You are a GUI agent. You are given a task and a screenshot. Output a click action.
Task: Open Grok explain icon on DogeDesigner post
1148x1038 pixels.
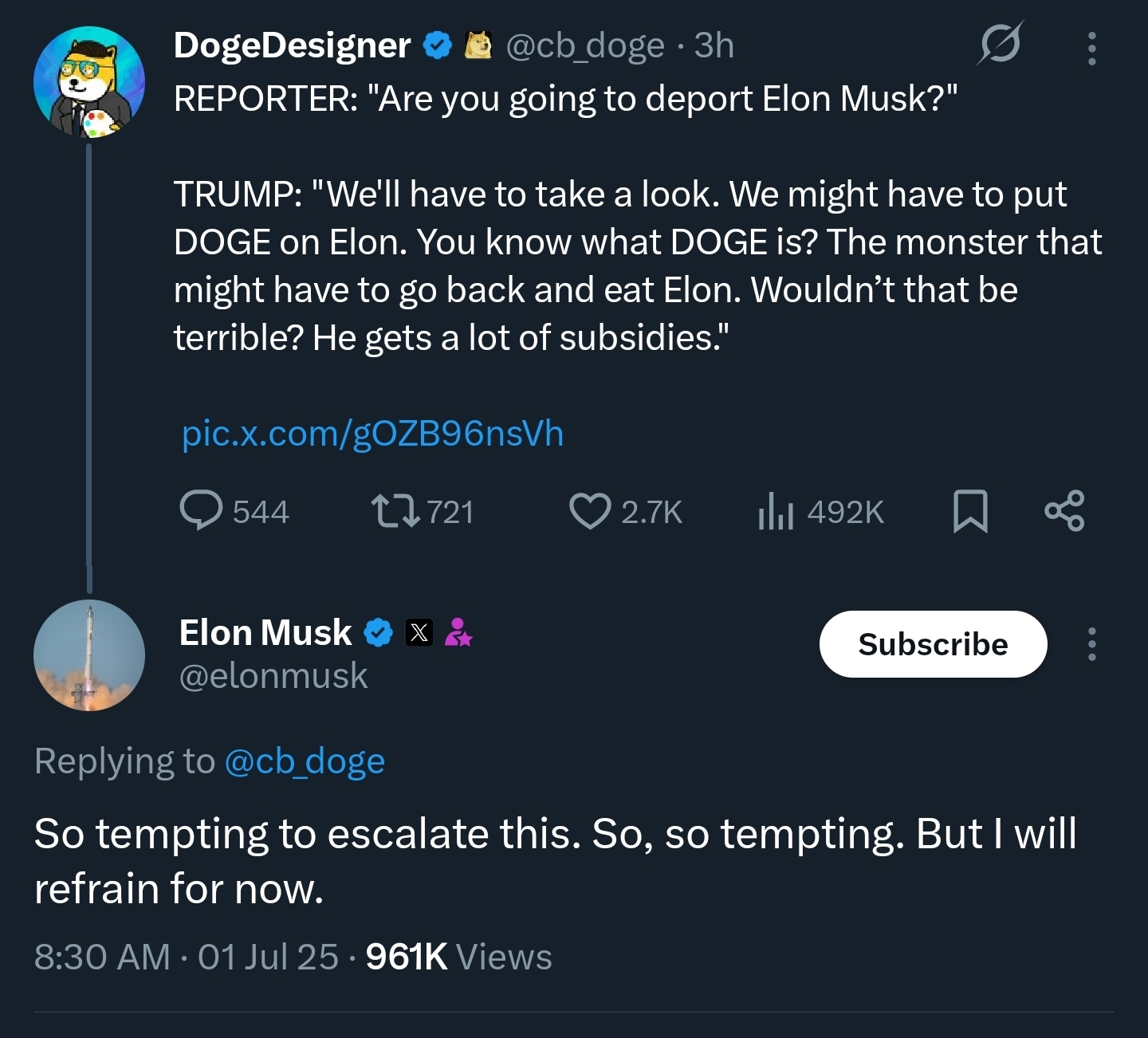point(1000,44)
